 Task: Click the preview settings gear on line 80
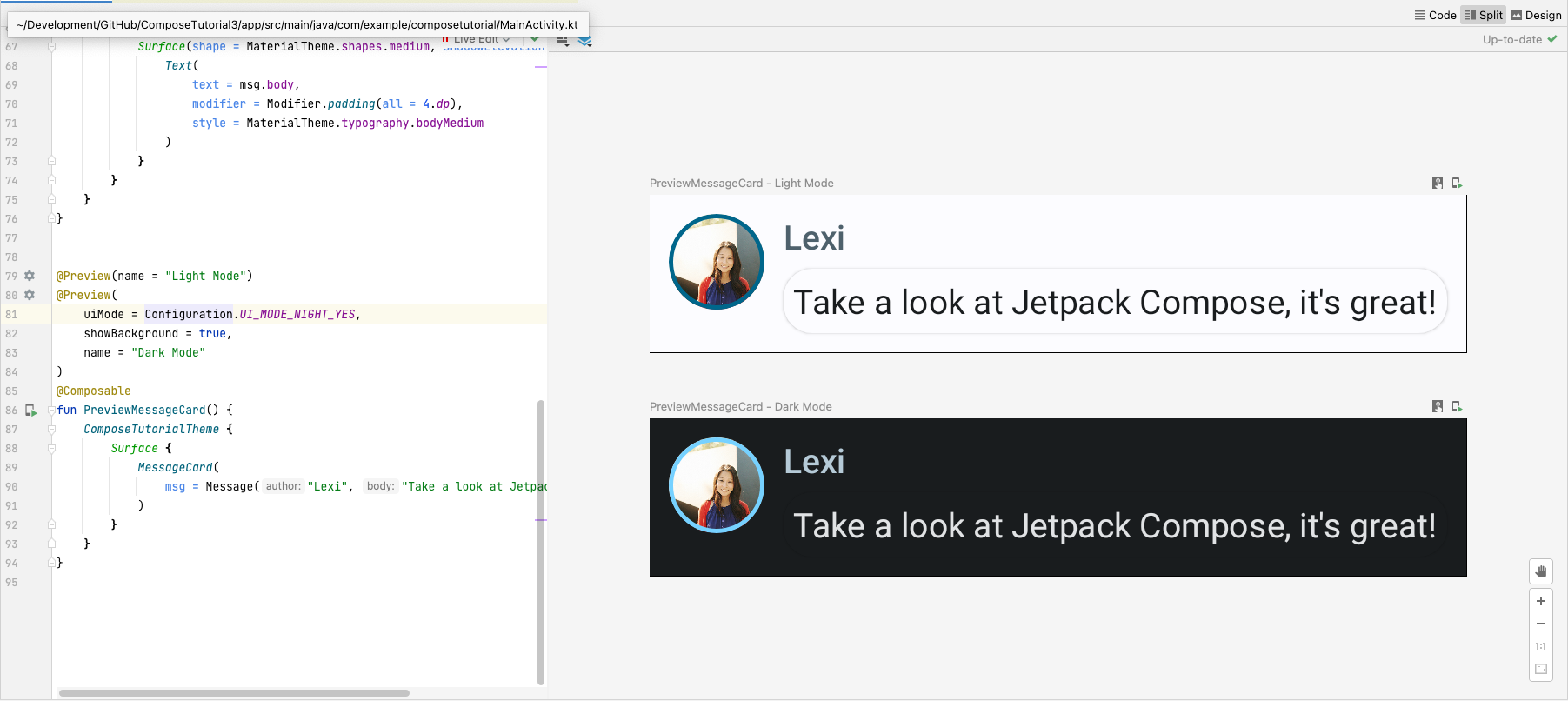click(x=30, y=295)
